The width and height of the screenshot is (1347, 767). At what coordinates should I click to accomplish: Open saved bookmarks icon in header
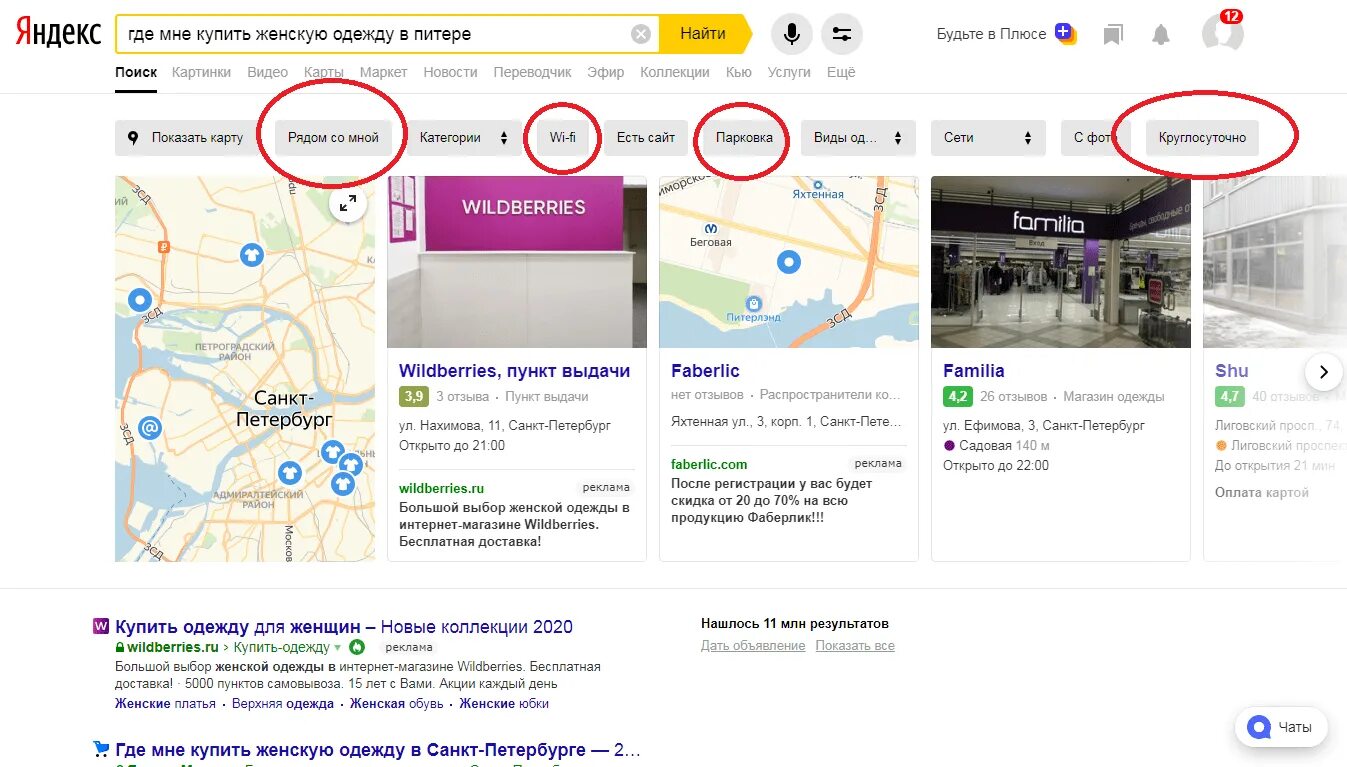1113,35
